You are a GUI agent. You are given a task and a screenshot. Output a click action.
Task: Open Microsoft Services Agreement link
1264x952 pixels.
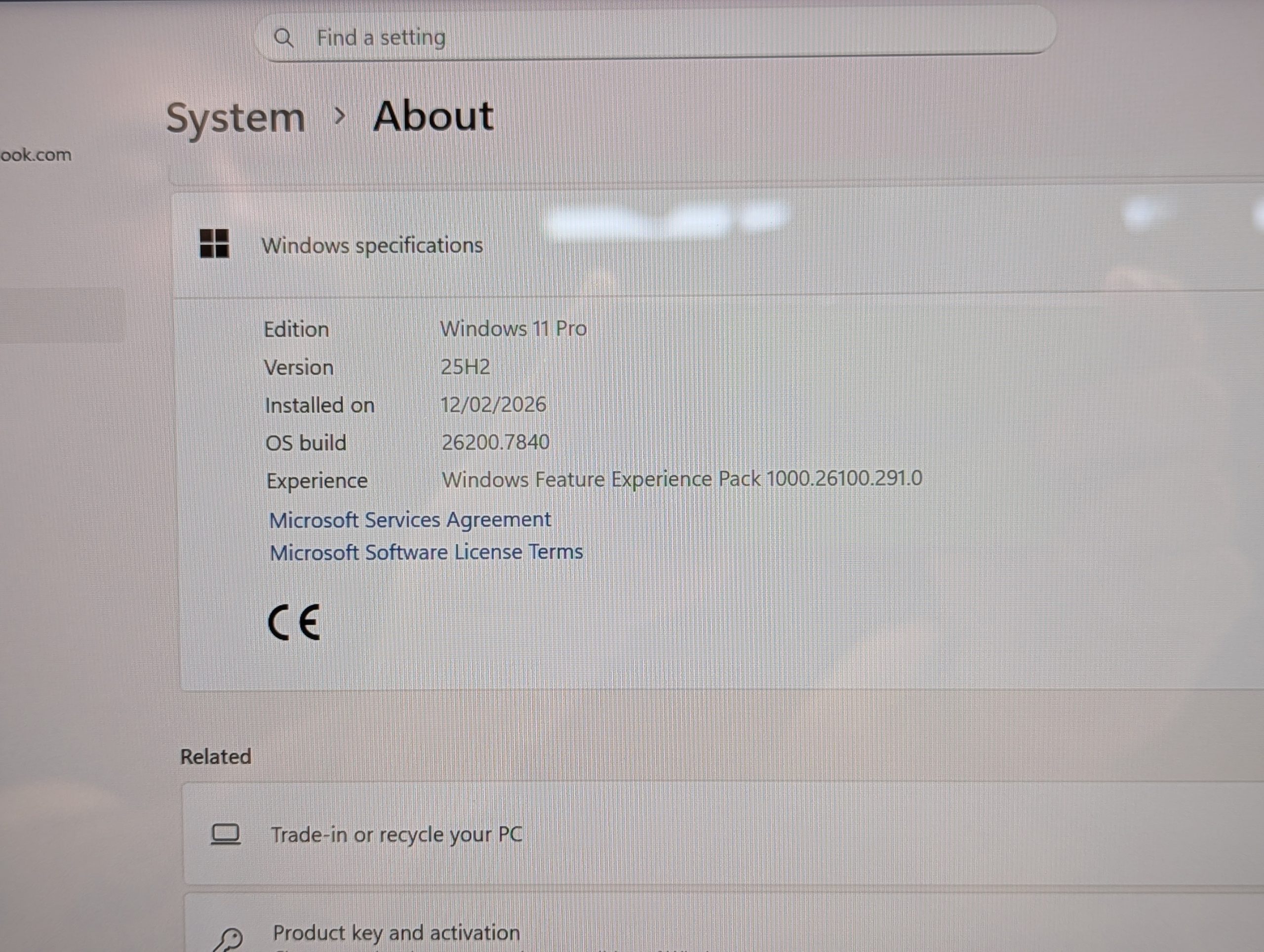pos(410,520)
